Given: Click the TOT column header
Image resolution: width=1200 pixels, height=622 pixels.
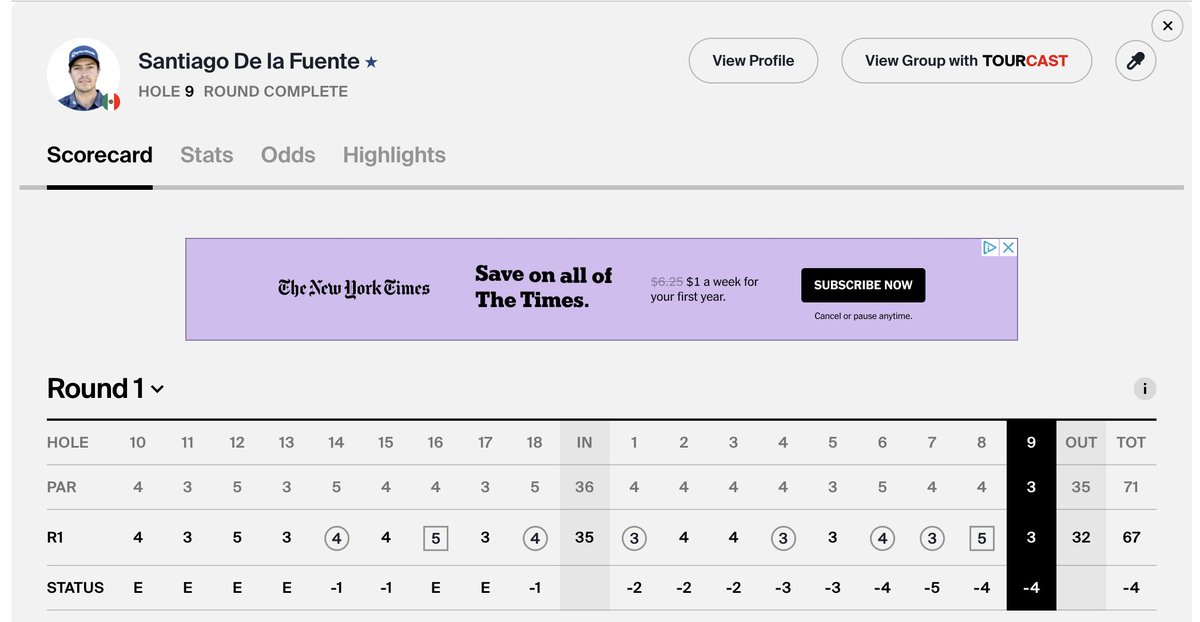Looking at the screenshot, I should [1131, 443].
